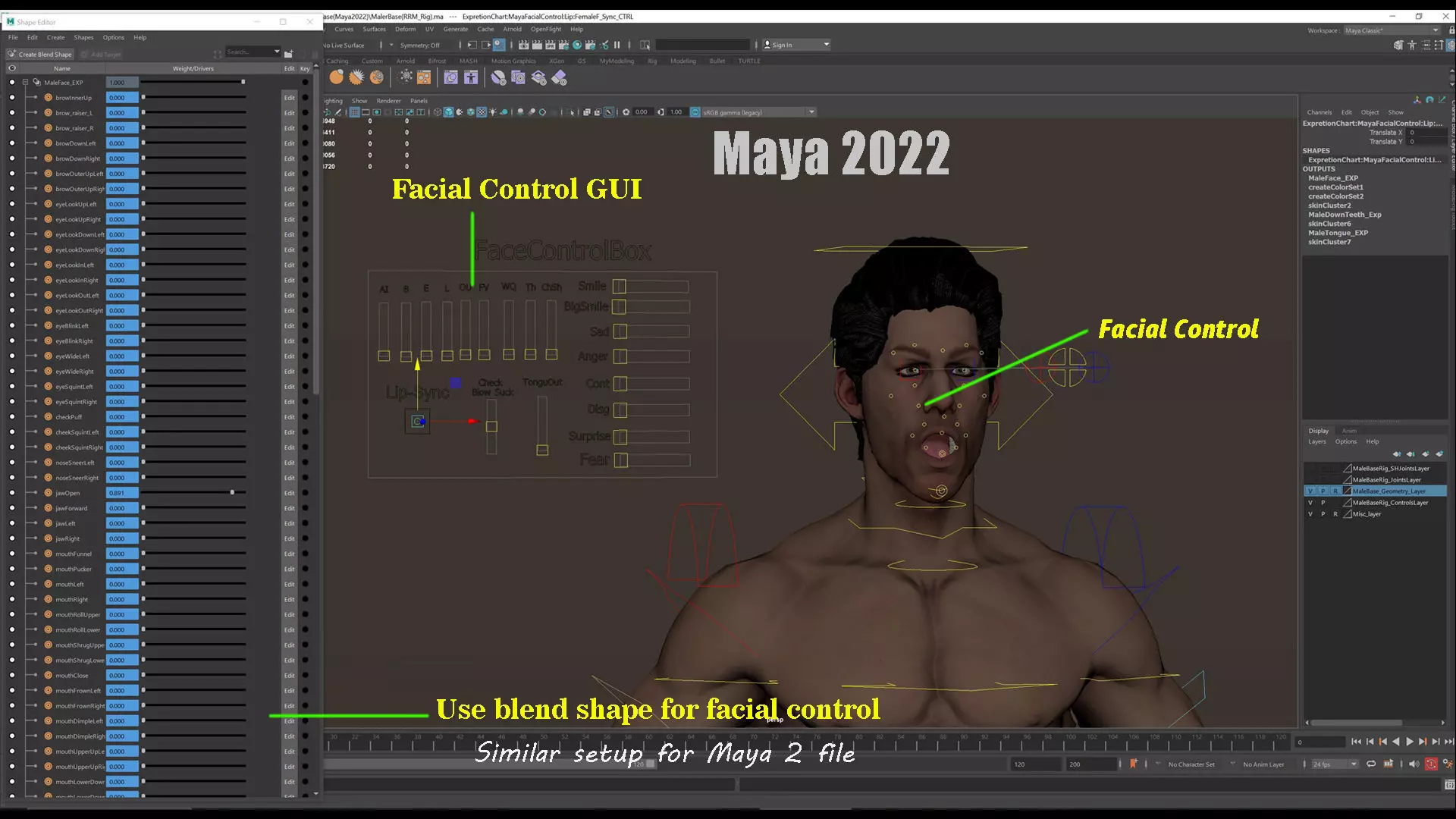Collapse MaleFace_EXP blend shape group
Screen dimensions: 1456x819
[x=25, y=82]
